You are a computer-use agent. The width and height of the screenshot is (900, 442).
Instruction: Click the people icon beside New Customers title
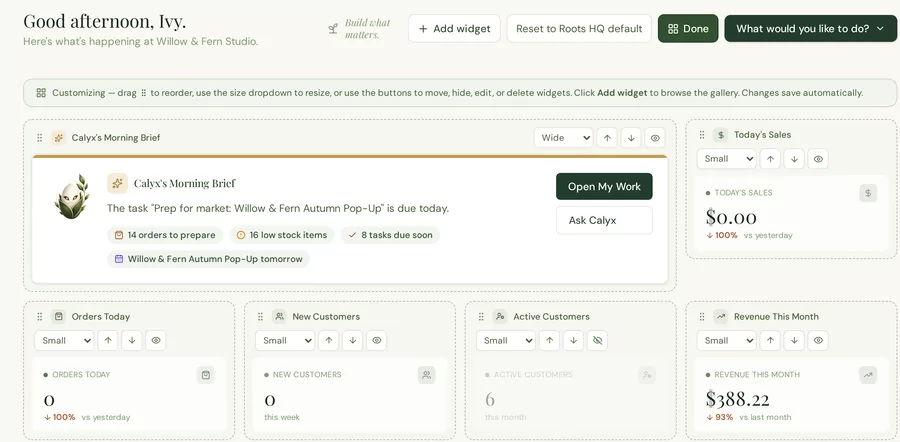pos(279,317)
